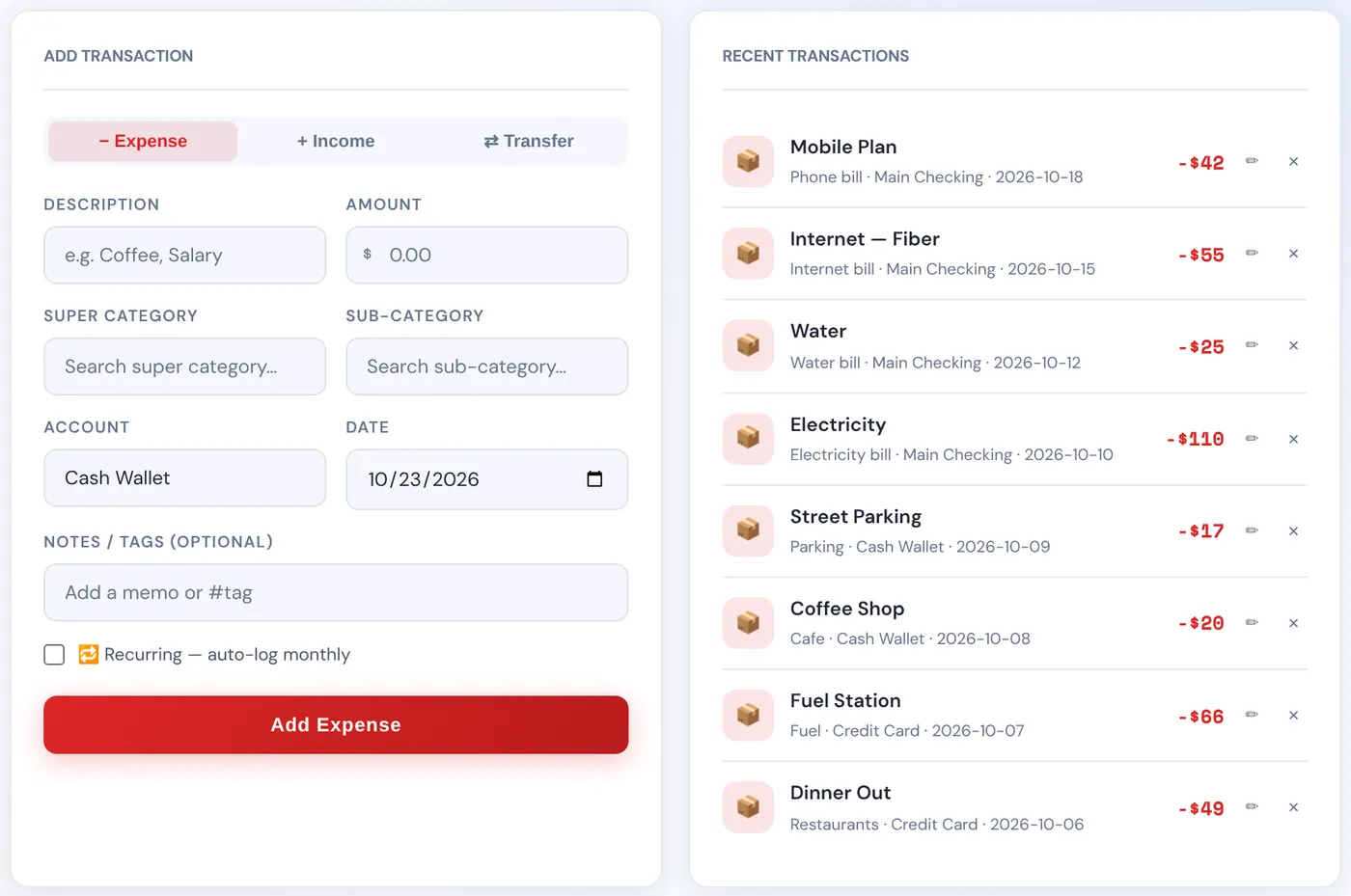Focus the Amount input field
Screen dimensions: 1351x896
[x=486, y=256]
